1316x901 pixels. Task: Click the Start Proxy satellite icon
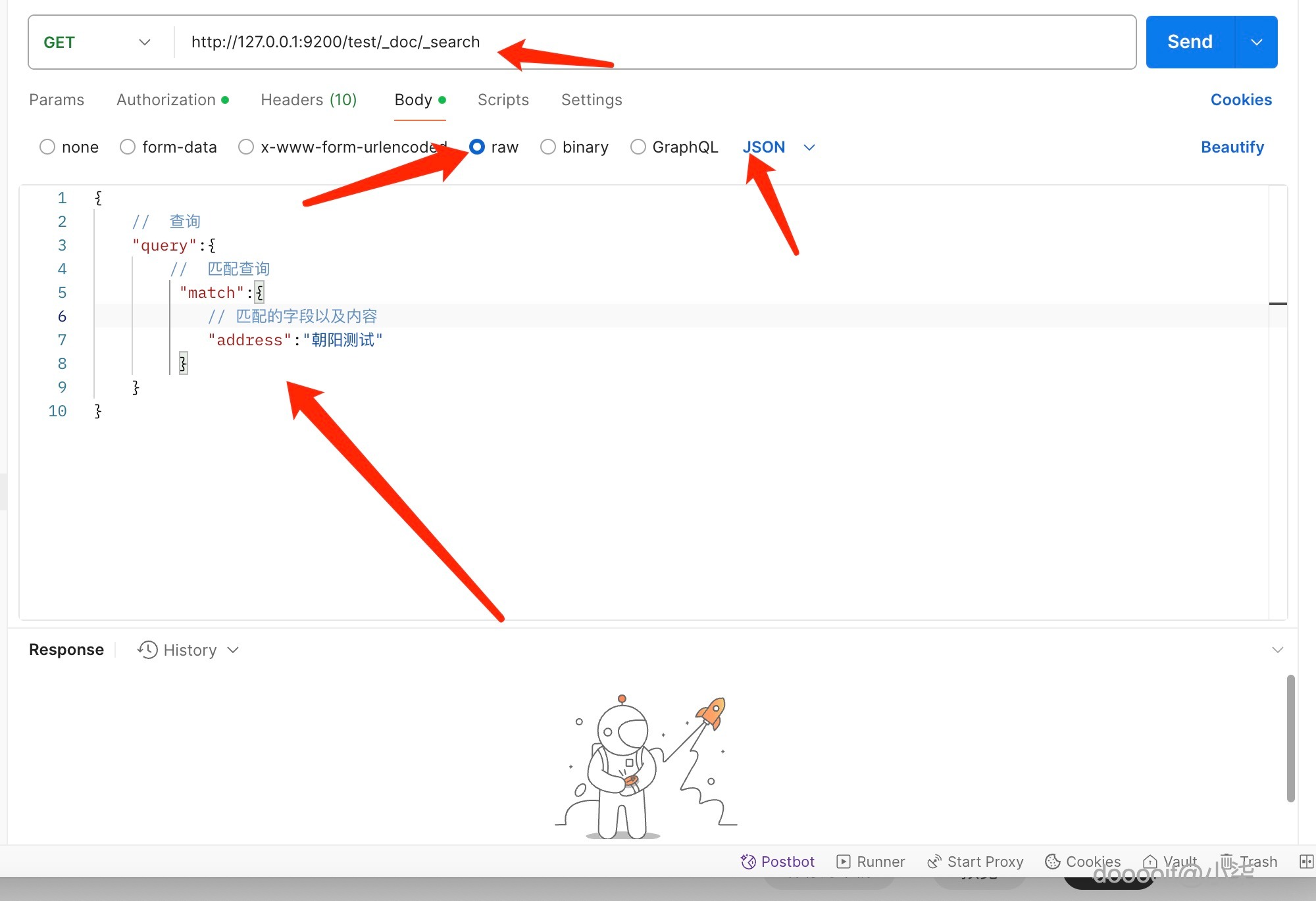[x=934, y=862]
